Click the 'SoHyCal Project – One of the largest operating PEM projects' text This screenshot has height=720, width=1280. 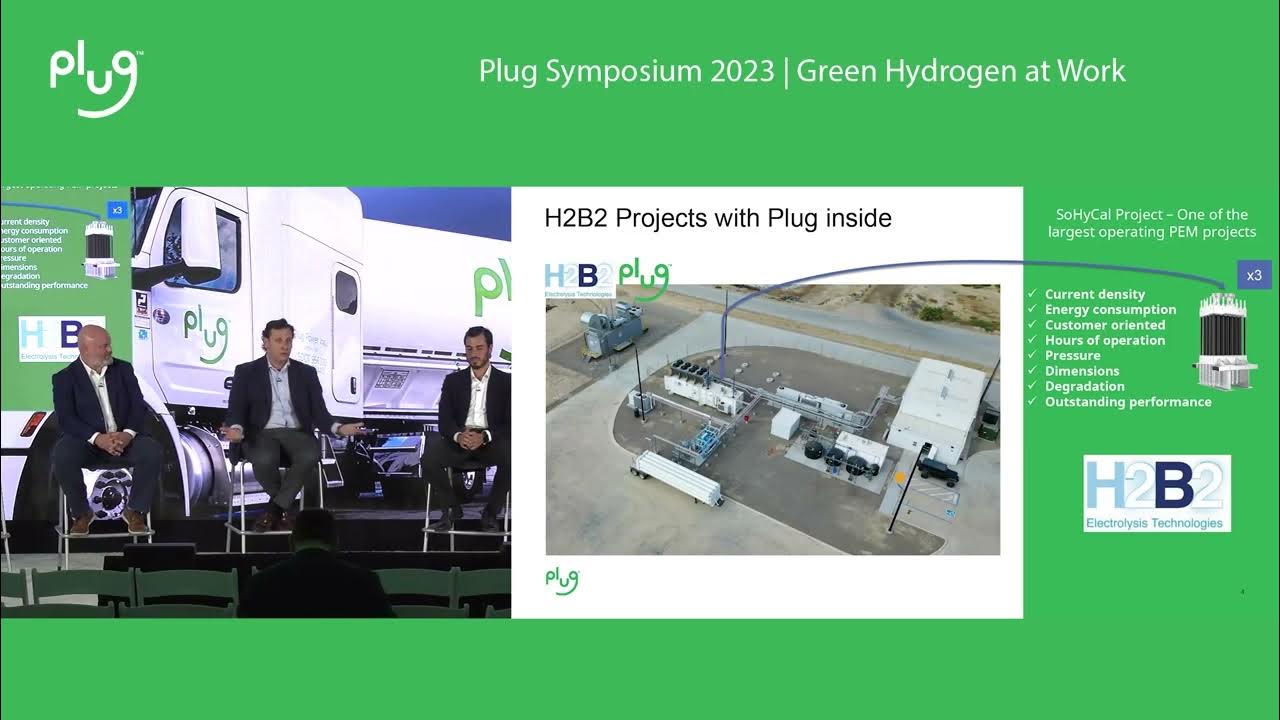coord(1152,223)
